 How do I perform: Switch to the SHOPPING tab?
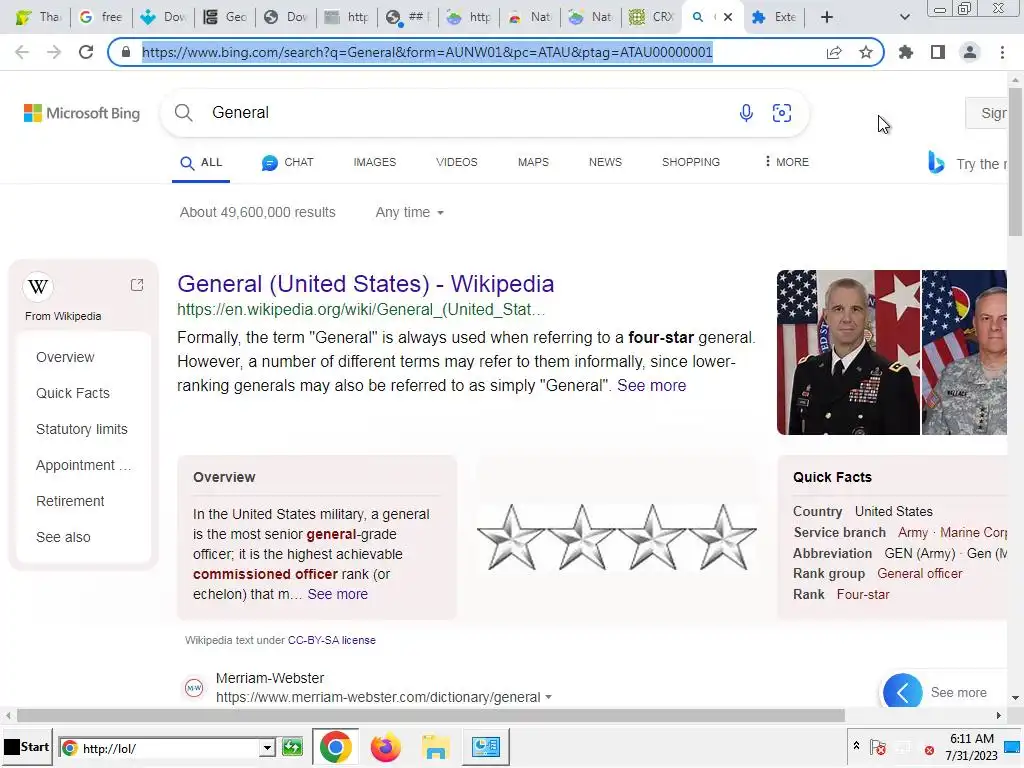click(691, 162)
